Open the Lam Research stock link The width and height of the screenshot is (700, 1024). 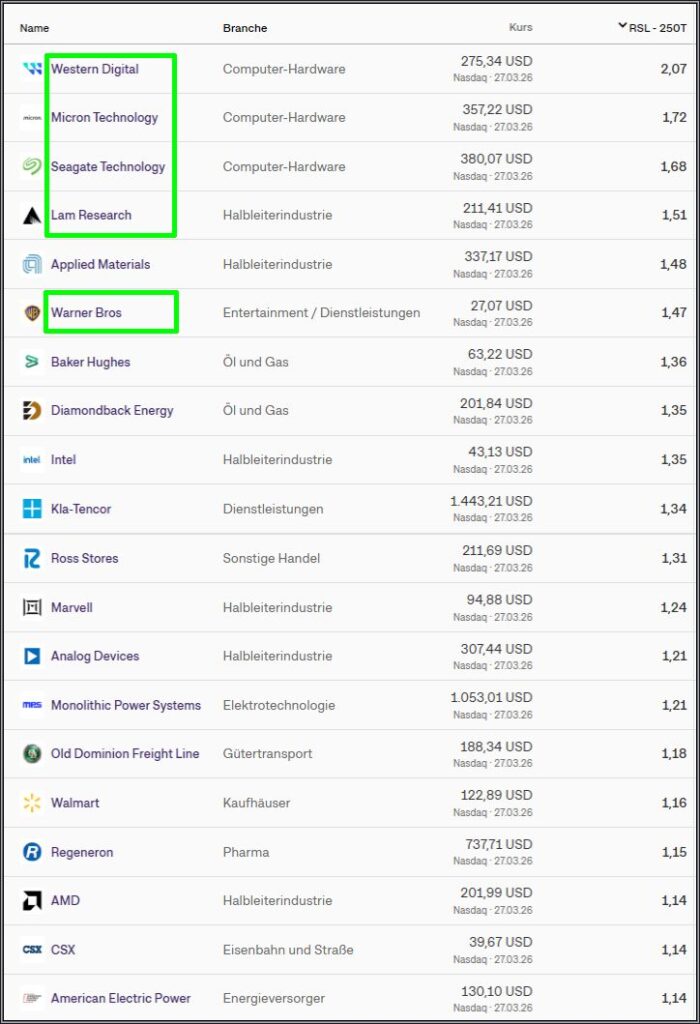tap(91, 215)
